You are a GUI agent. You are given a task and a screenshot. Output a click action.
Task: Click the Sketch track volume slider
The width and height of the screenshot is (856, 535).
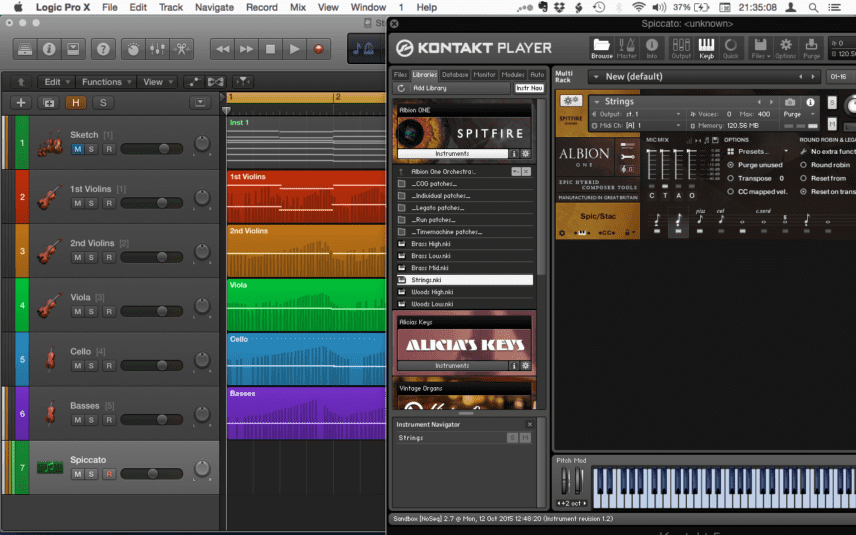click(152, 148)
